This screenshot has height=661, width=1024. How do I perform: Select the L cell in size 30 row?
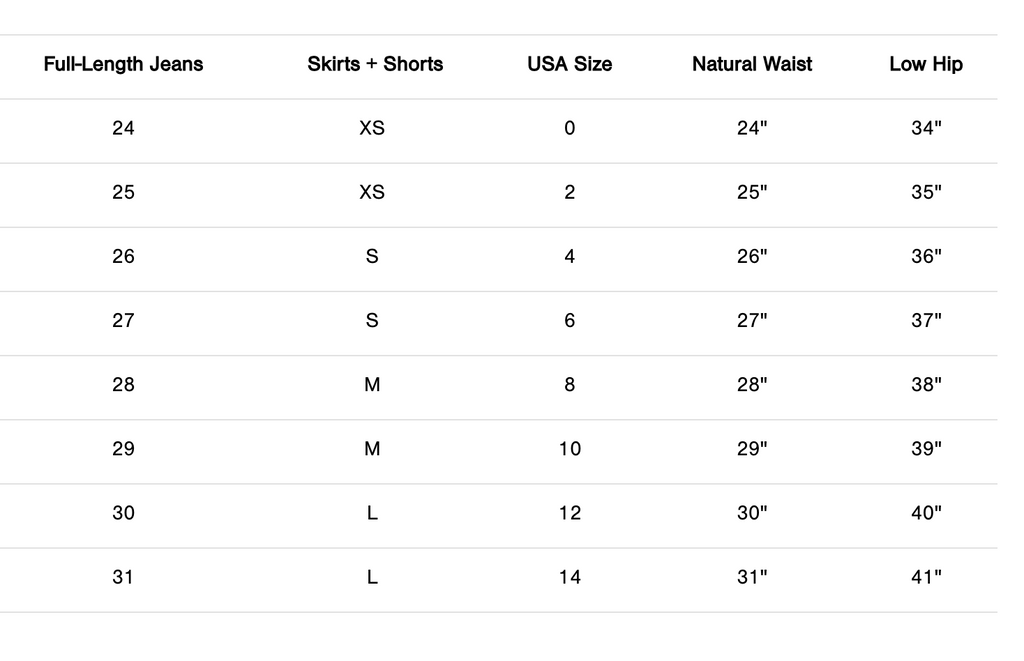pyautogui.click(x=372, y=513)
